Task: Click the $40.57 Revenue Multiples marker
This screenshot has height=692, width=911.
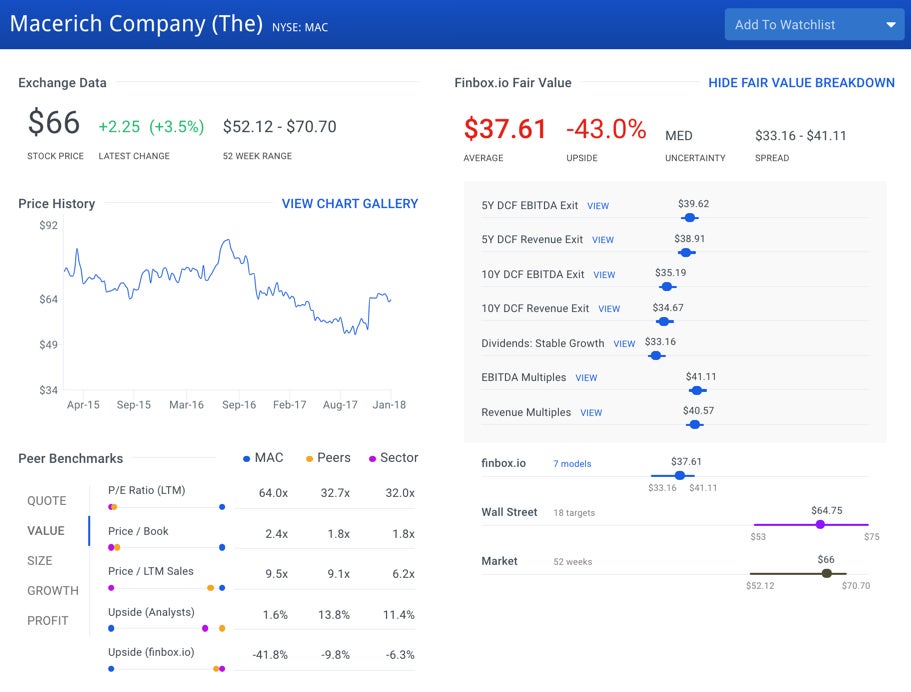Action: pos(694,425)
